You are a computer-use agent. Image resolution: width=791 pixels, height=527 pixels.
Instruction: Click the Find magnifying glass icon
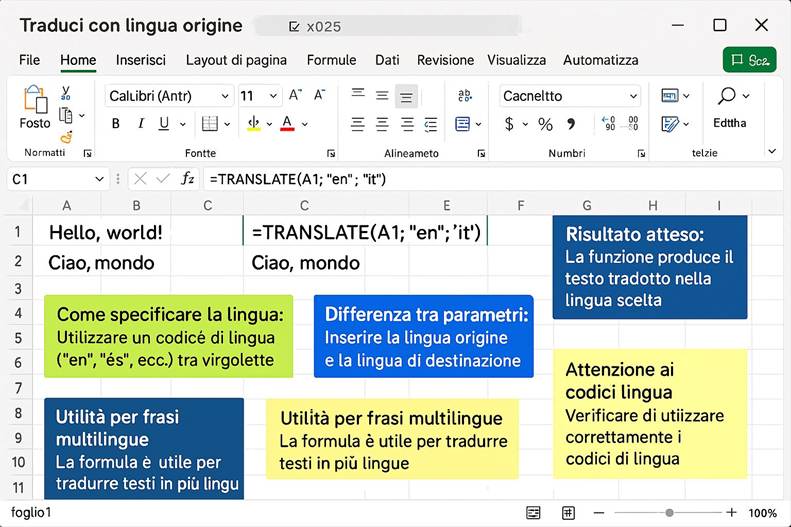click(727, 95)
